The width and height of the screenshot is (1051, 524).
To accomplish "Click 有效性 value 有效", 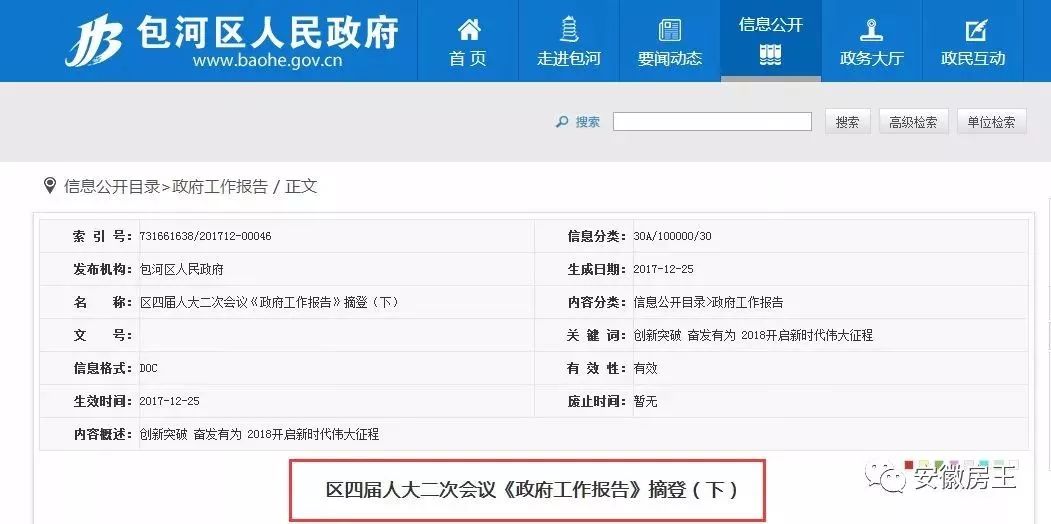I will 645,369.
